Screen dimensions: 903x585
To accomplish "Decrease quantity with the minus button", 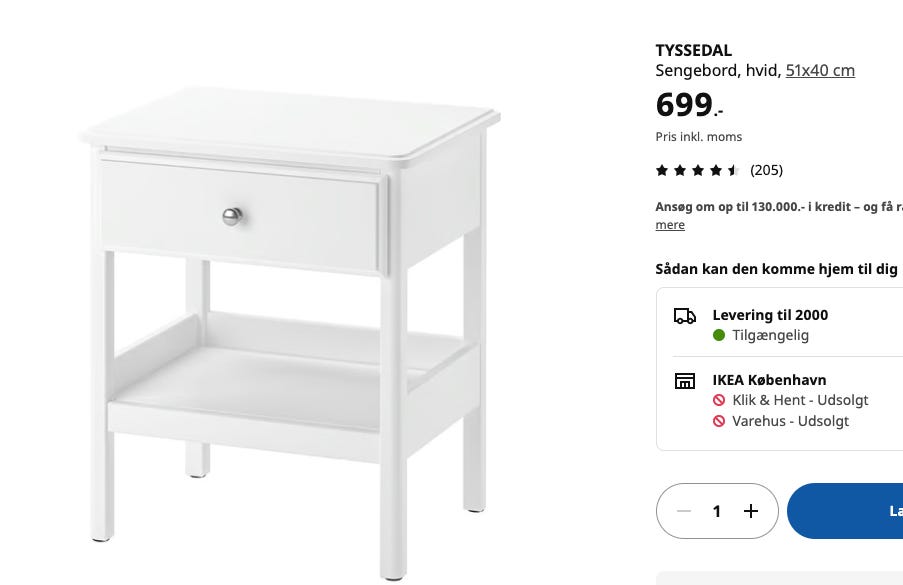I will coord(684,511).
